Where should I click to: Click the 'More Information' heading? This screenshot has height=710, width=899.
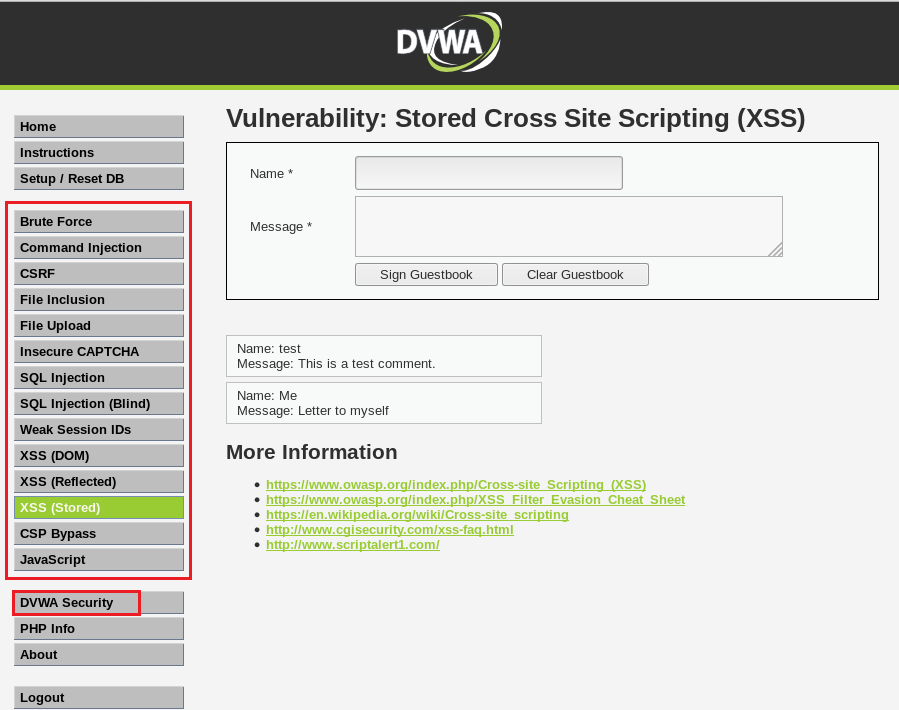tap(311, 452)
